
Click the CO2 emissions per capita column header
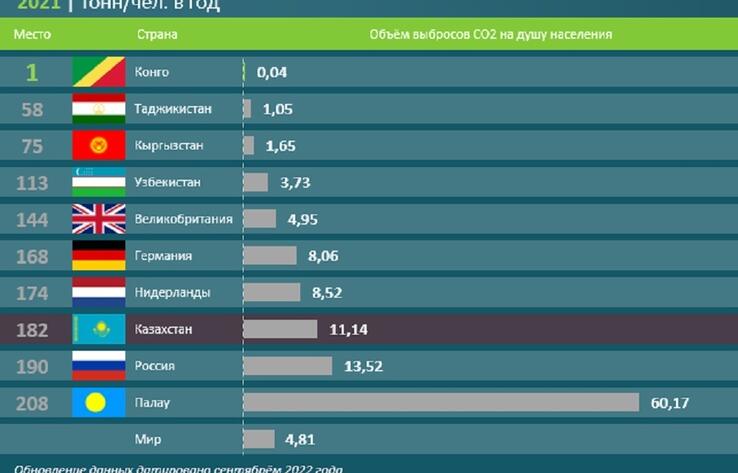pyautogui.click(x=490, y=35)
